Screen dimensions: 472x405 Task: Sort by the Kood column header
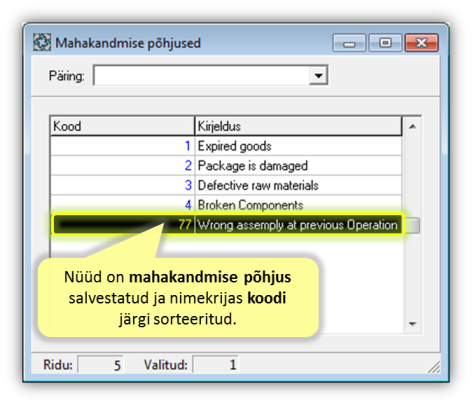coord(122,126)
